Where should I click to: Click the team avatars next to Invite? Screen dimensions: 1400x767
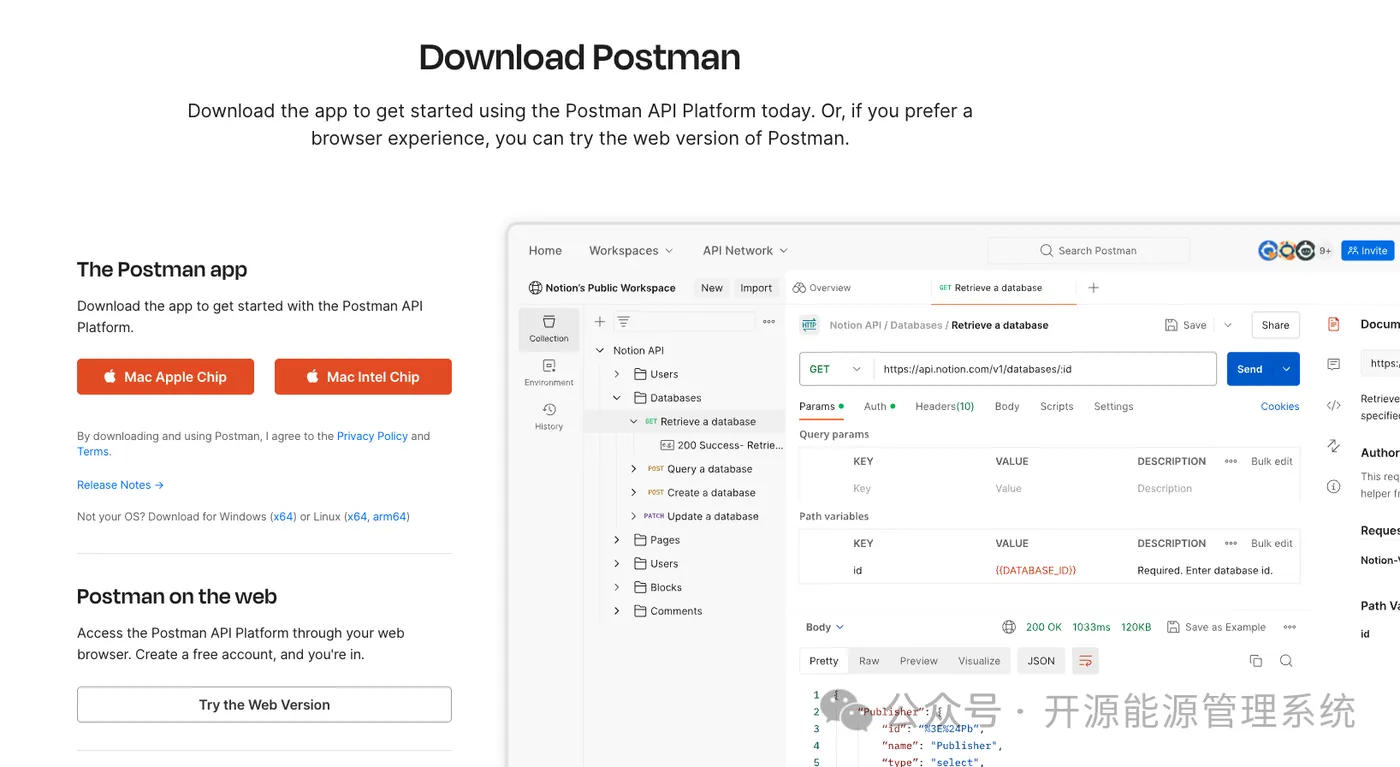click(1286, 250)
